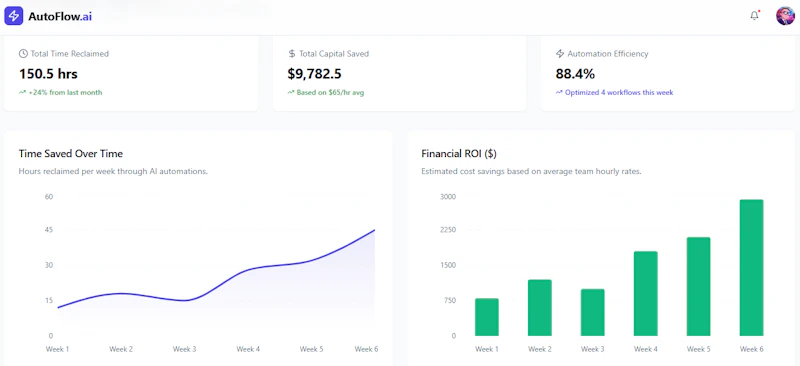The width and height of the screenshot is (800, 366).
Task: Click Week 5 label under Financial ROI bars
Action: pyautogui.click(x=698, y=349)
